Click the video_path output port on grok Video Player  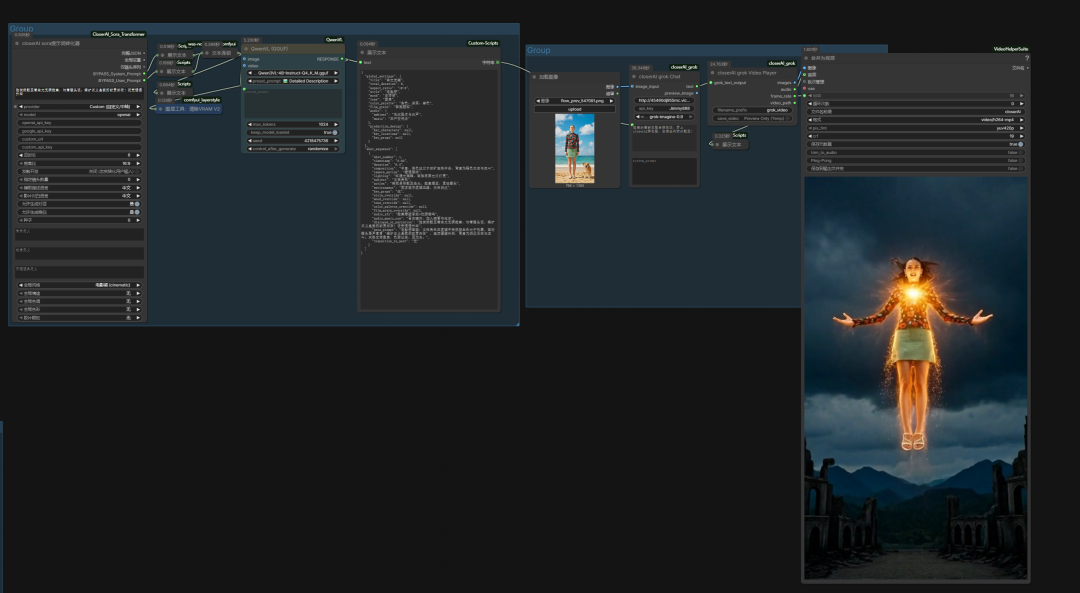[795, 103]
